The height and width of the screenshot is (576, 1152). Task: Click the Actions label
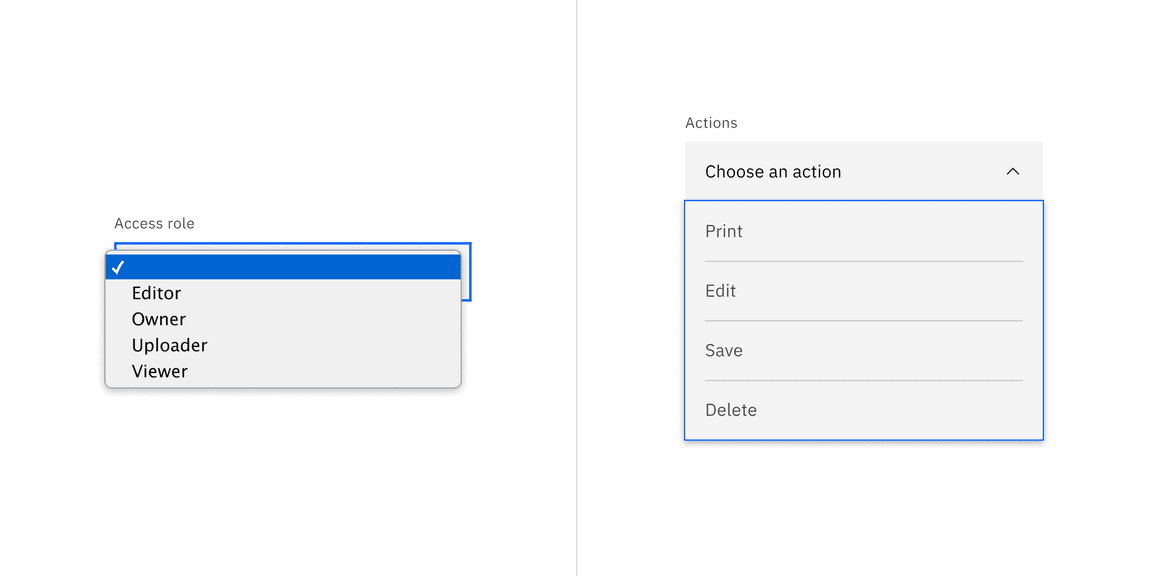point(711,122)
